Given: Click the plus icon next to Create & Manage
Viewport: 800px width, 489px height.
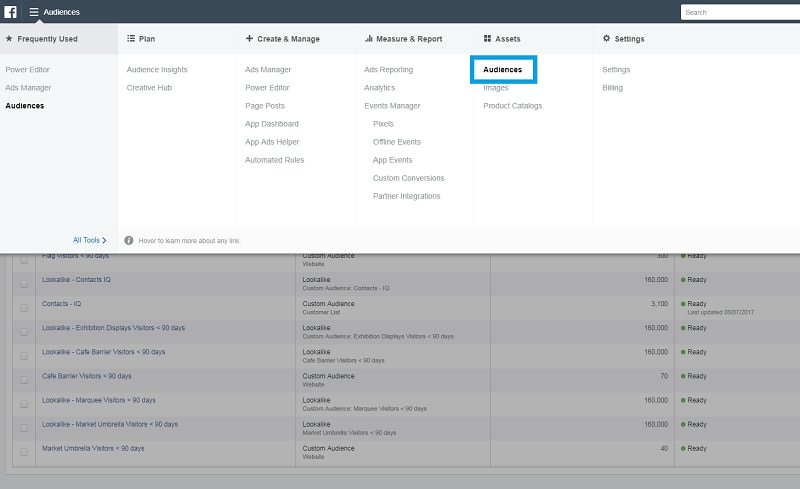Looking at the screenshot, I should click(249, 38).
